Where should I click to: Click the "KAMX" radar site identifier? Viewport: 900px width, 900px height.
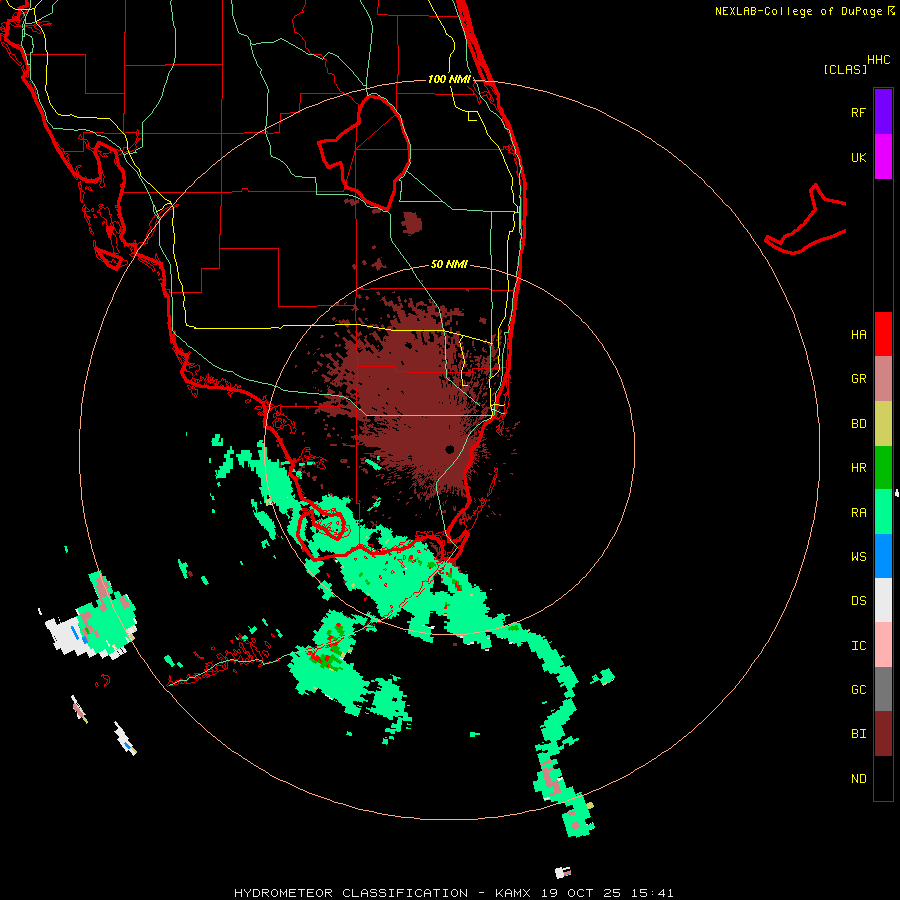click(x=513, y=893)
